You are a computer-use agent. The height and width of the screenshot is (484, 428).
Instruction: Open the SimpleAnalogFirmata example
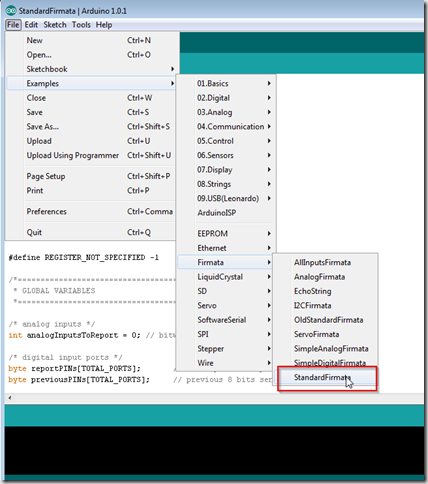click(326, 348)
